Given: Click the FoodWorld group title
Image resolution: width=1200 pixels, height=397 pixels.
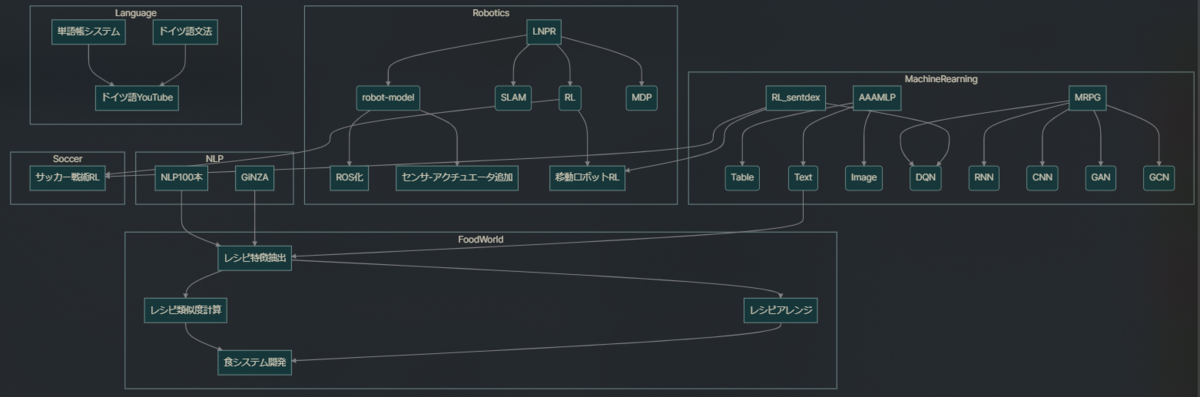Looking at the screenshot, I should (480, 239).
